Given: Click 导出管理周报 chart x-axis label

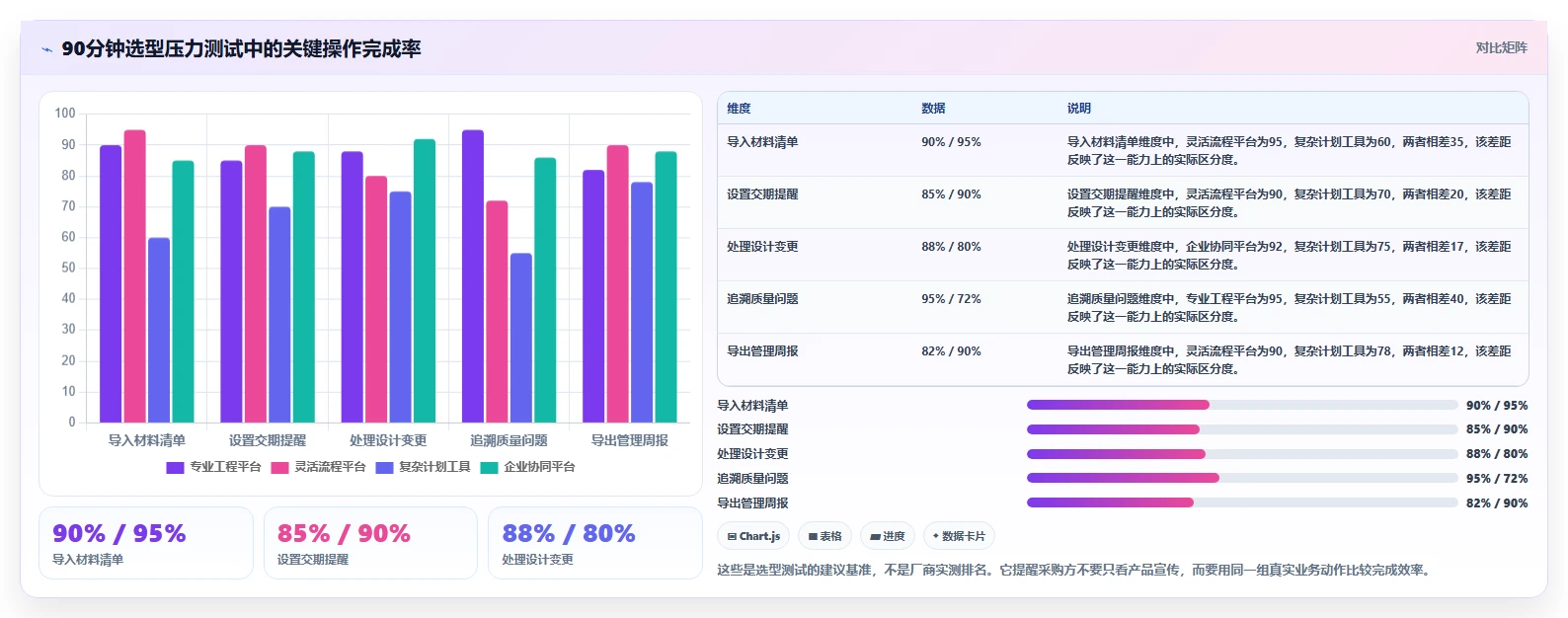Looking at the screenshot, I should click(629, 440).
